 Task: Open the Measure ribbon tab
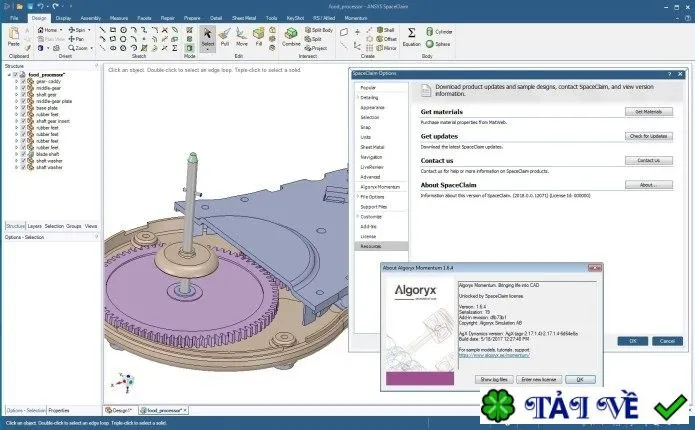click(119, 18)
